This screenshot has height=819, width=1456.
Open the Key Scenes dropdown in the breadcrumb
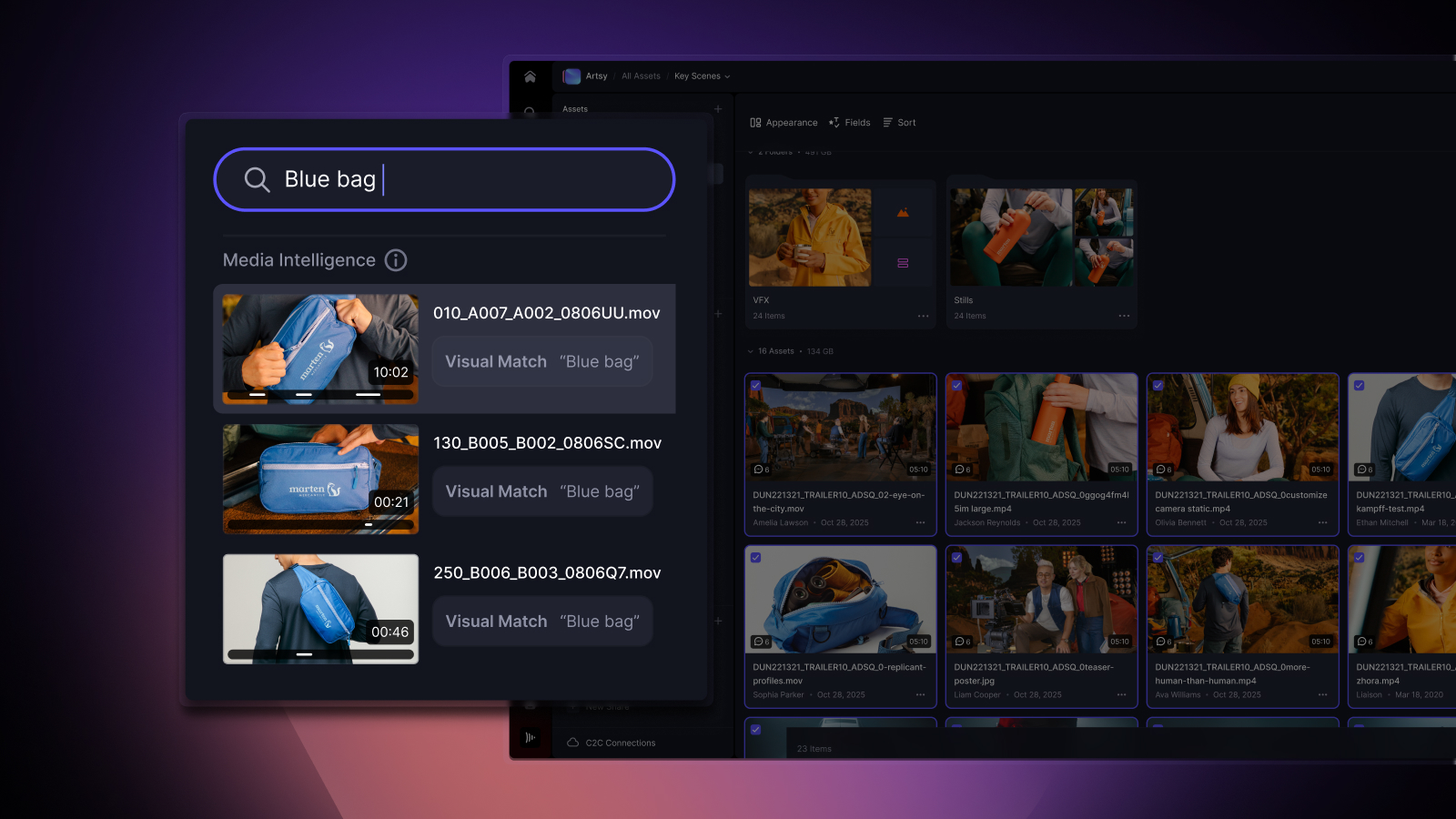[702, 76]
